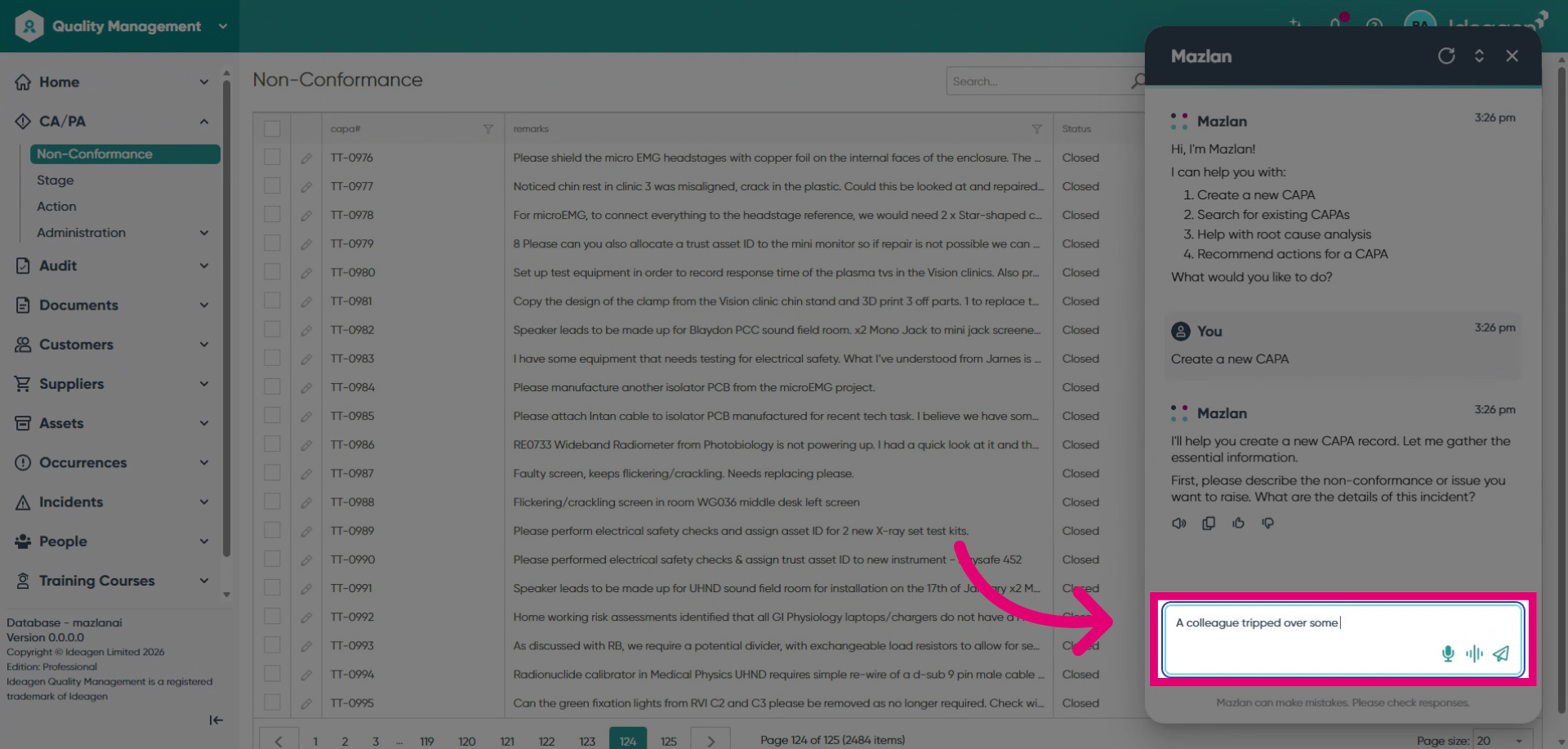This screenshot has width=1568, height=749.
Task: Click the Closed status of TT-0979
Action: click(x=1080, y=244)
